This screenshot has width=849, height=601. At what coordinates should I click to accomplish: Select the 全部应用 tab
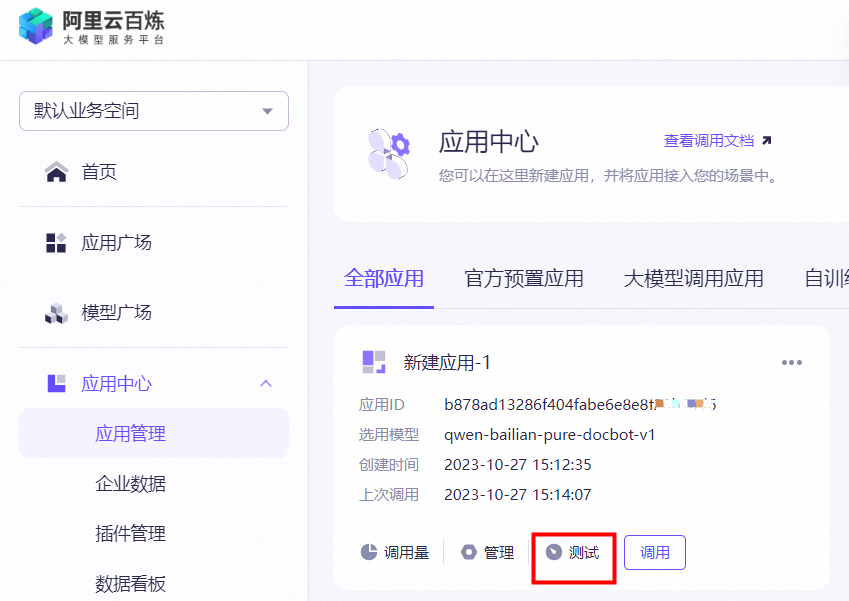pos(384,279)
